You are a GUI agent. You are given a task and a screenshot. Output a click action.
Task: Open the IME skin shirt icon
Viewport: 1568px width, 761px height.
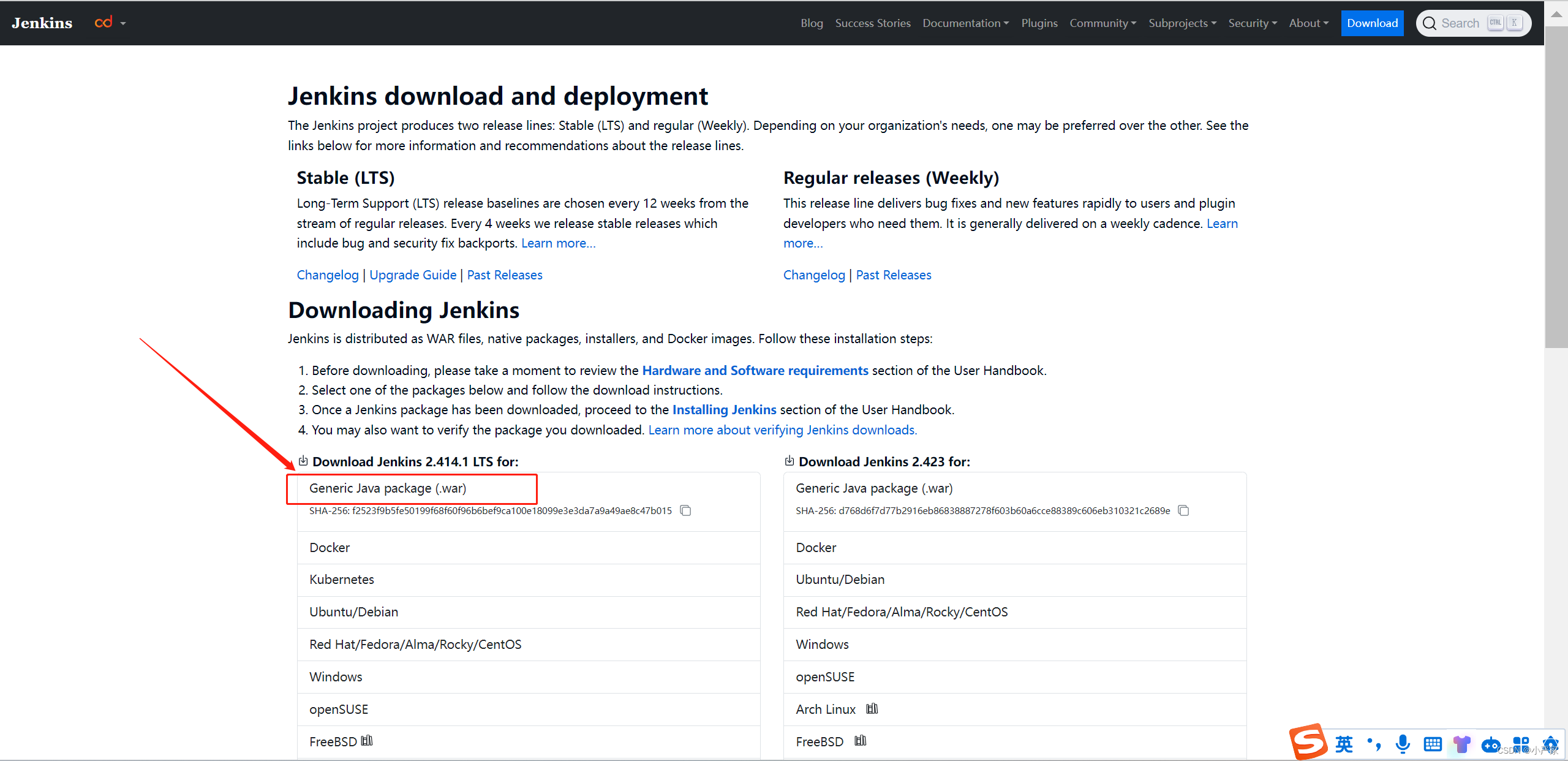click(1462, 744)
